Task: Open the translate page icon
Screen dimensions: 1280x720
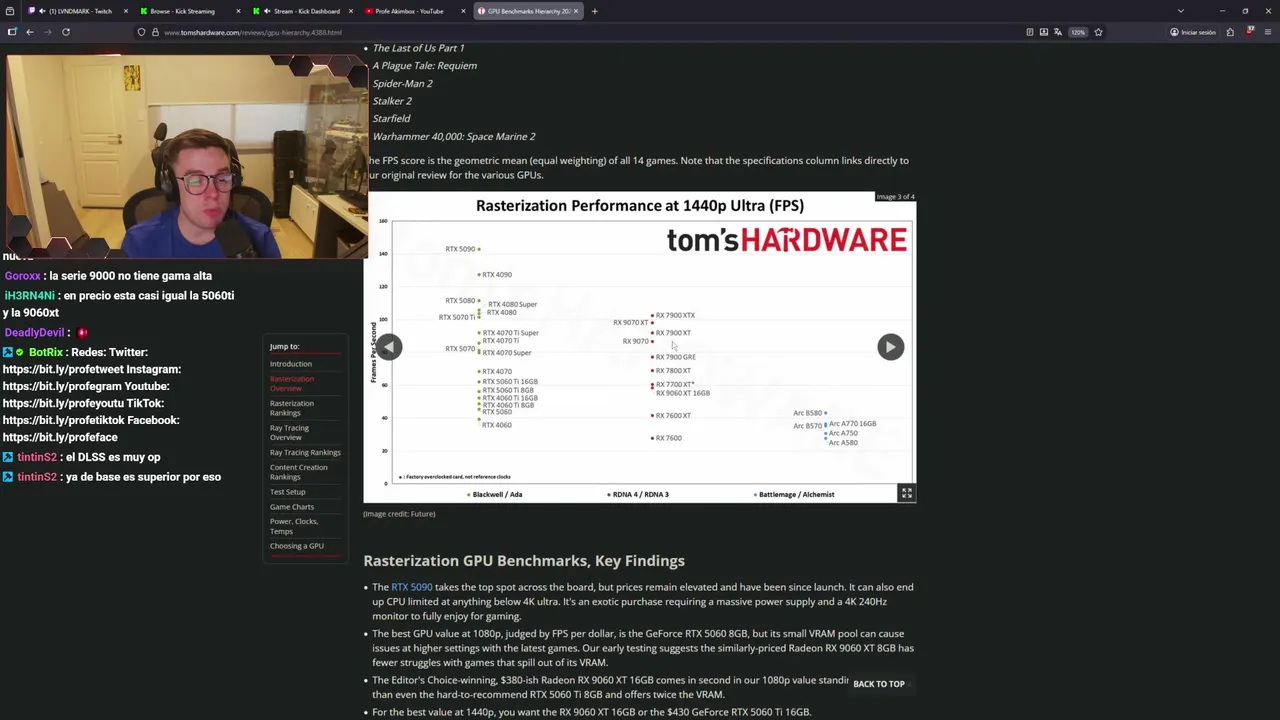Action: (1058, 32)
